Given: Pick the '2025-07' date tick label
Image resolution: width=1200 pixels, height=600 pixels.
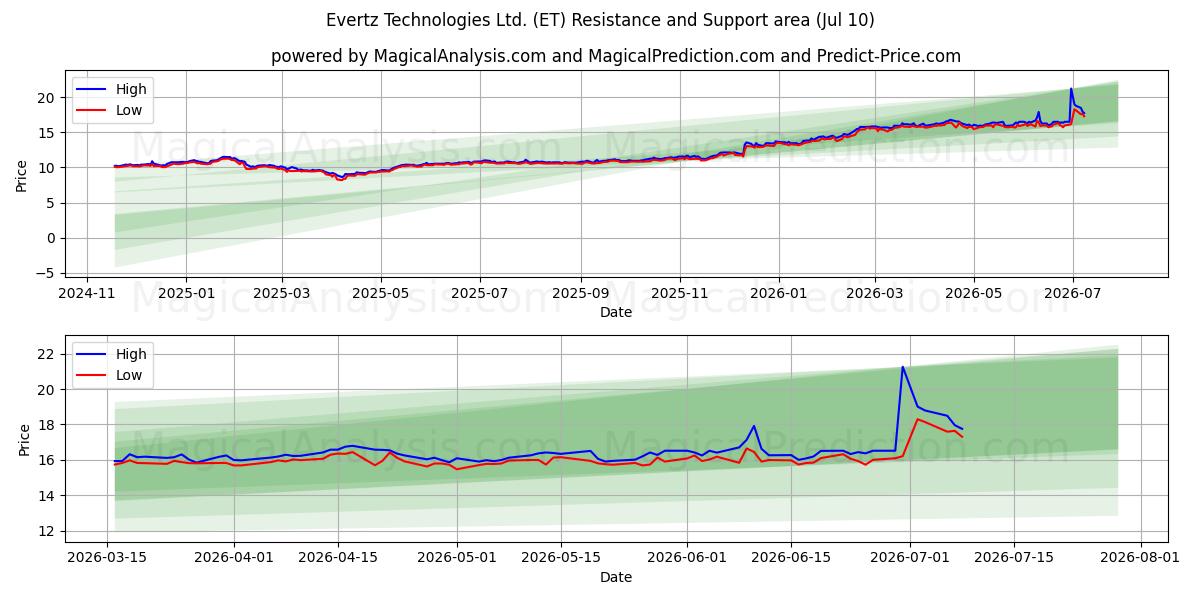Looking at the screenshot, I should (x=479, y=293).
